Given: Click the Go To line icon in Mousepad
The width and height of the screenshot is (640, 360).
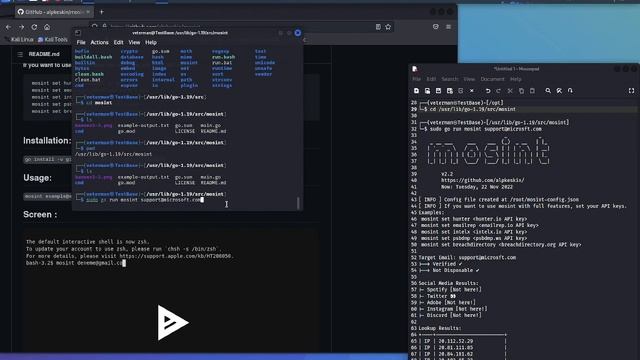Looking at the screenshot, I should point(570,91).
